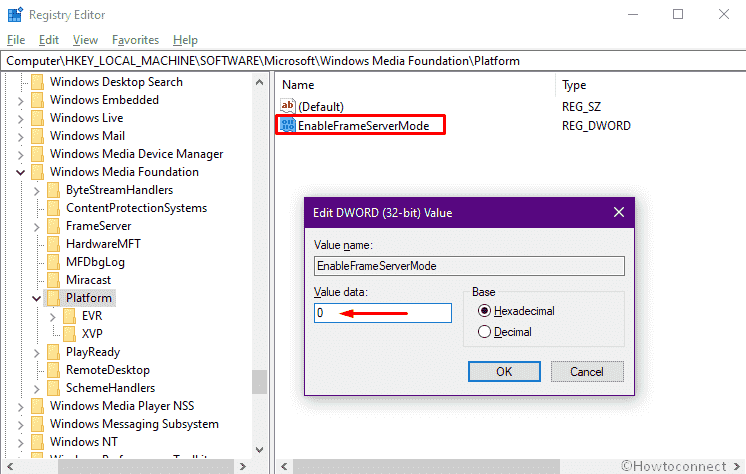Select the FrameServer folder icon
This screenshot has height=474, width=746.
54,226
